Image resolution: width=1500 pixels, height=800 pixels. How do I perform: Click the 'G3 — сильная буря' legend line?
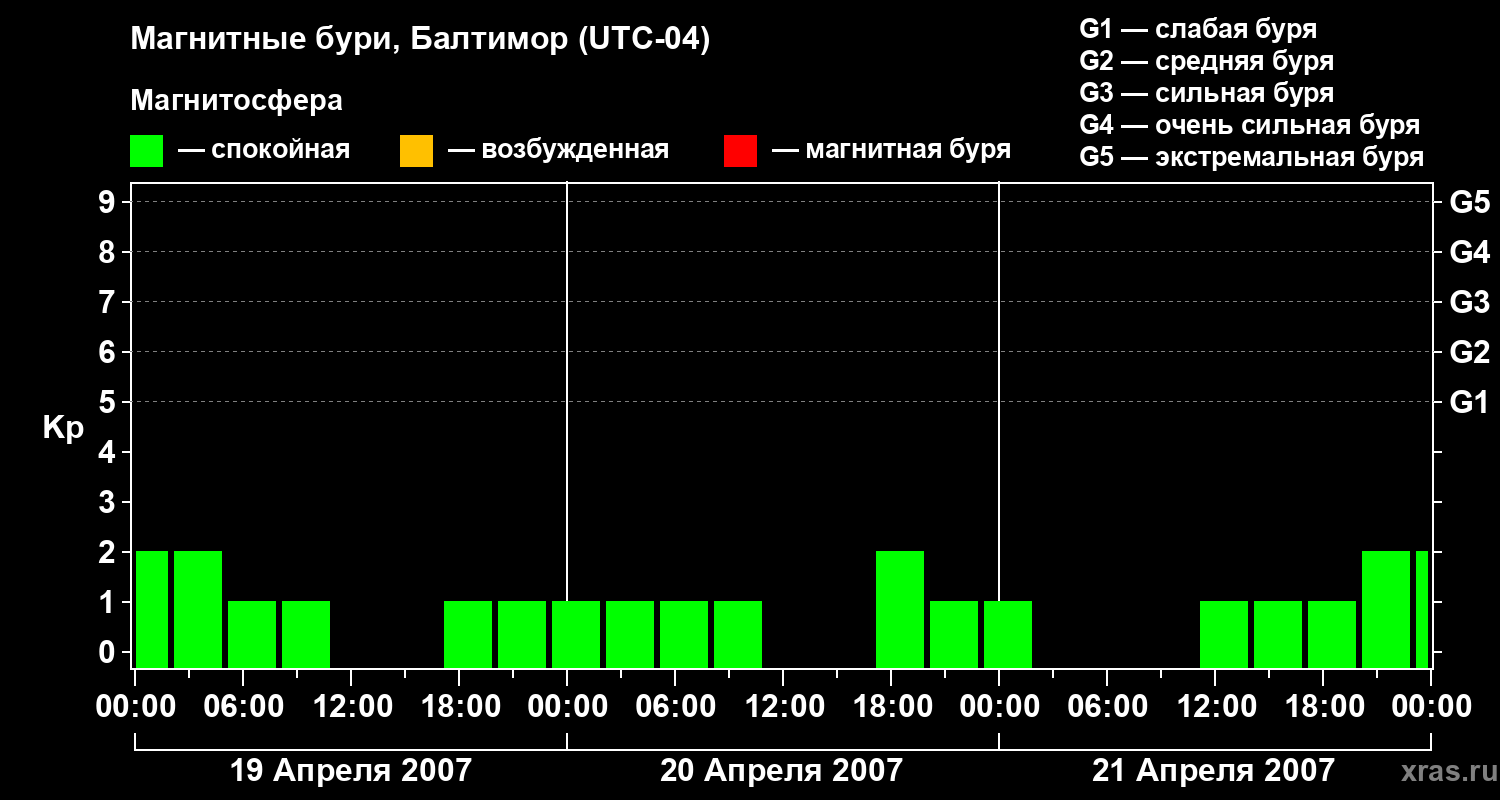[x=1206, y=93]
